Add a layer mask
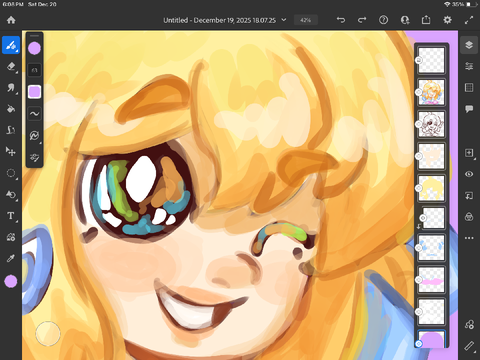 (x=469, y=217)
